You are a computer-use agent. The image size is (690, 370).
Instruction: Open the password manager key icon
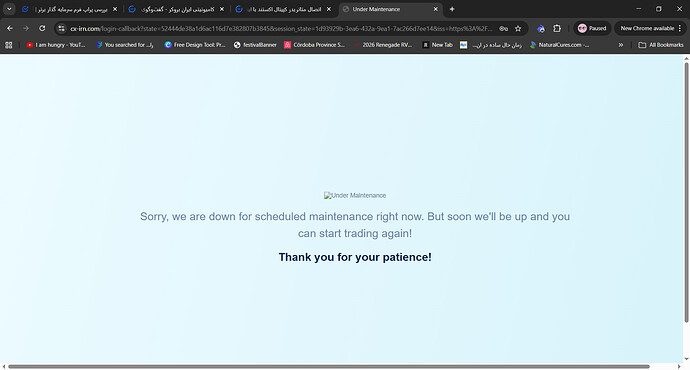[x=503, y=29]
